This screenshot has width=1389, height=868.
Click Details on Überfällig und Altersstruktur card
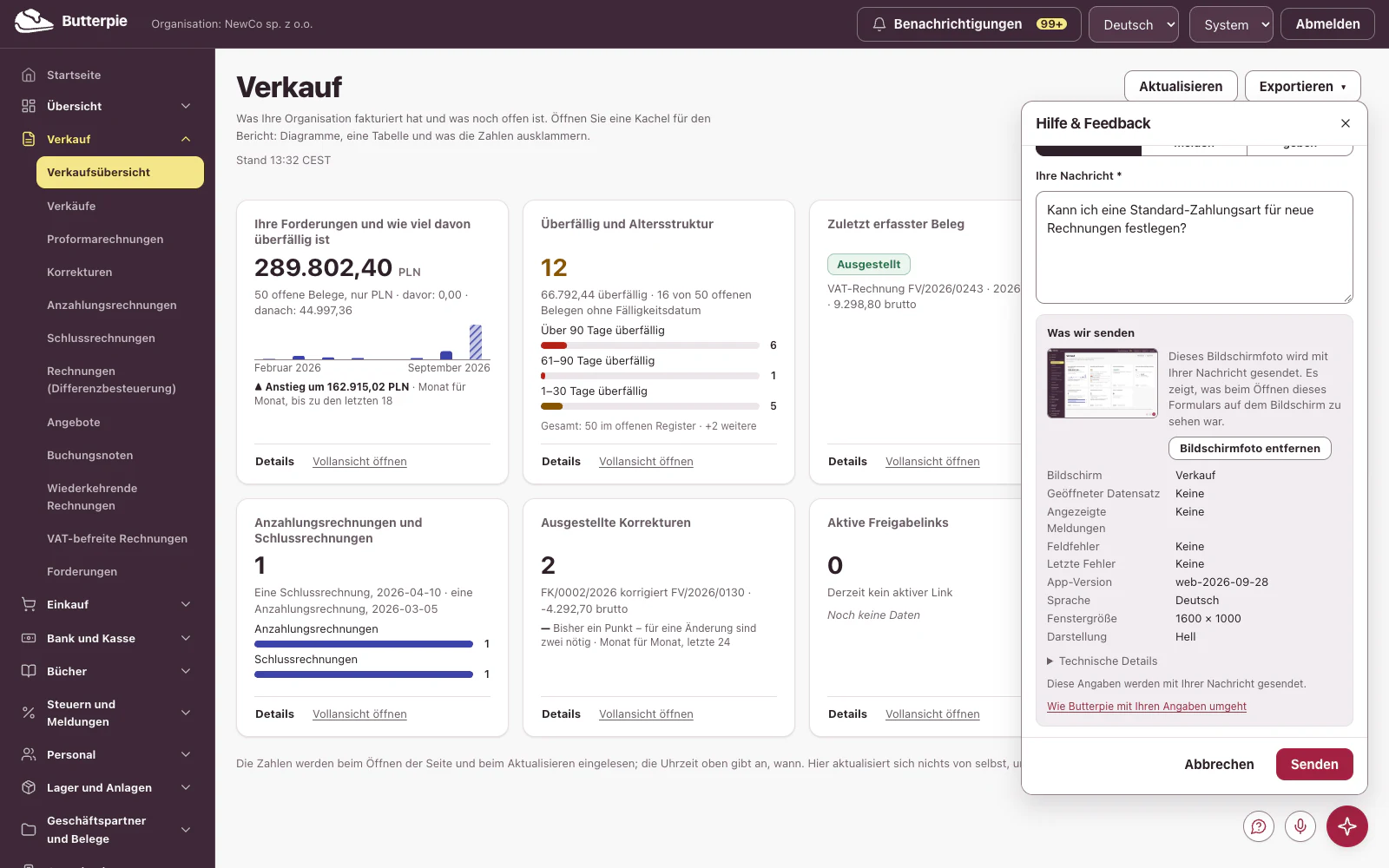561,462
